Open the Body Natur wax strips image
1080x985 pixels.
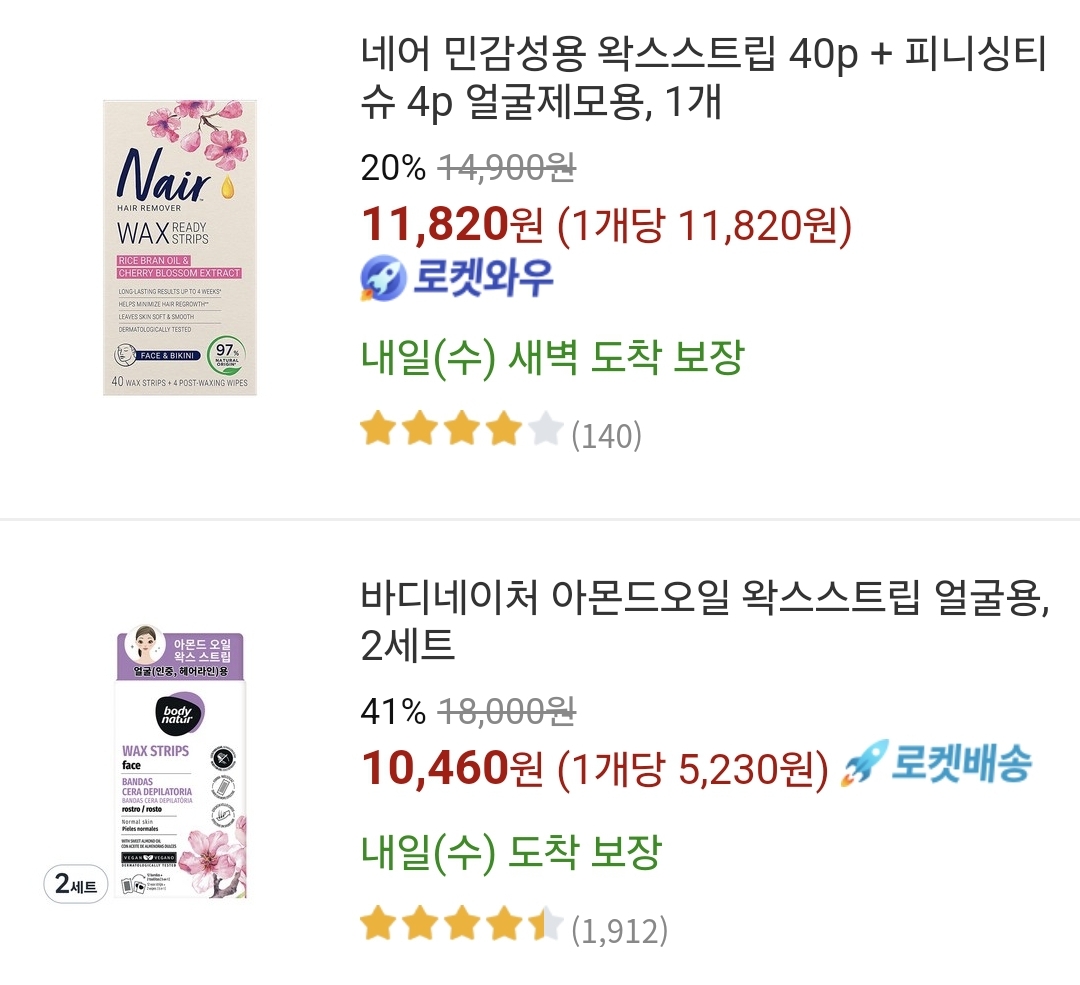(180, 765)
